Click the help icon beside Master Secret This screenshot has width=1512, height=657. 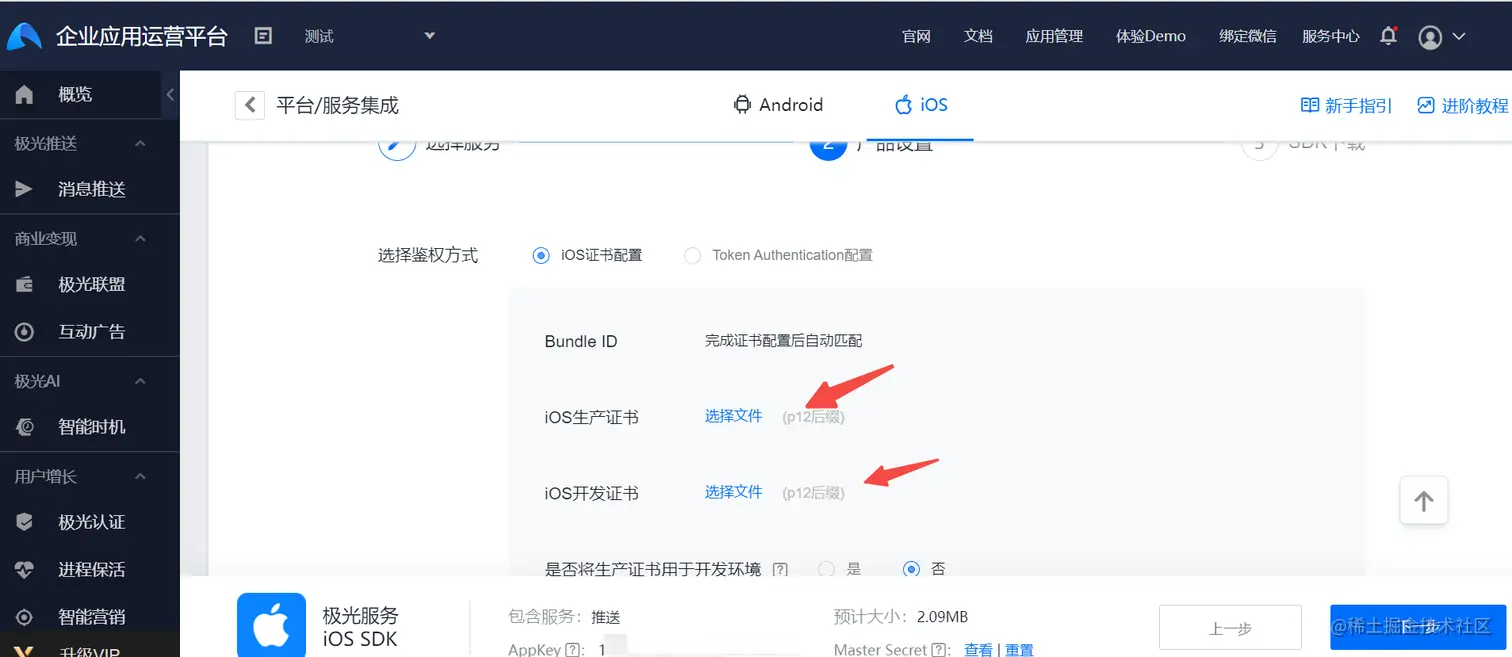coord(940,650)
